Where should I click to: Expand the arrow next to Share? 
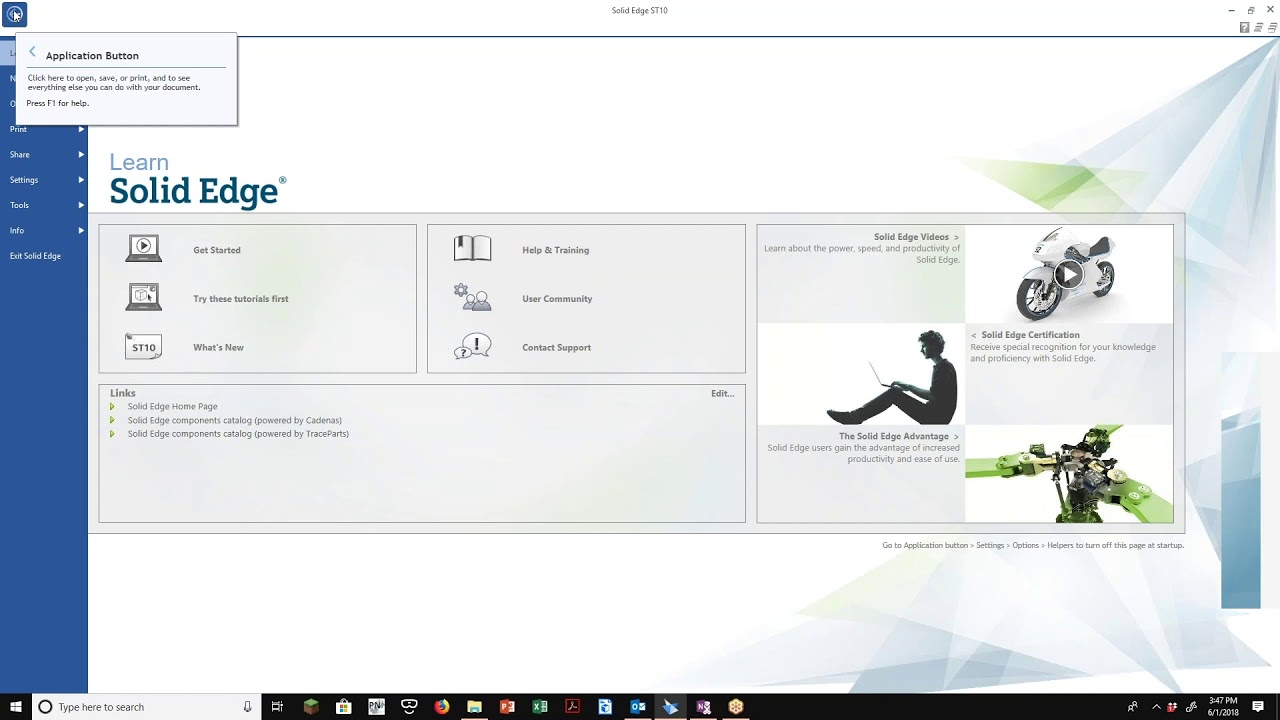click(81, 155)
